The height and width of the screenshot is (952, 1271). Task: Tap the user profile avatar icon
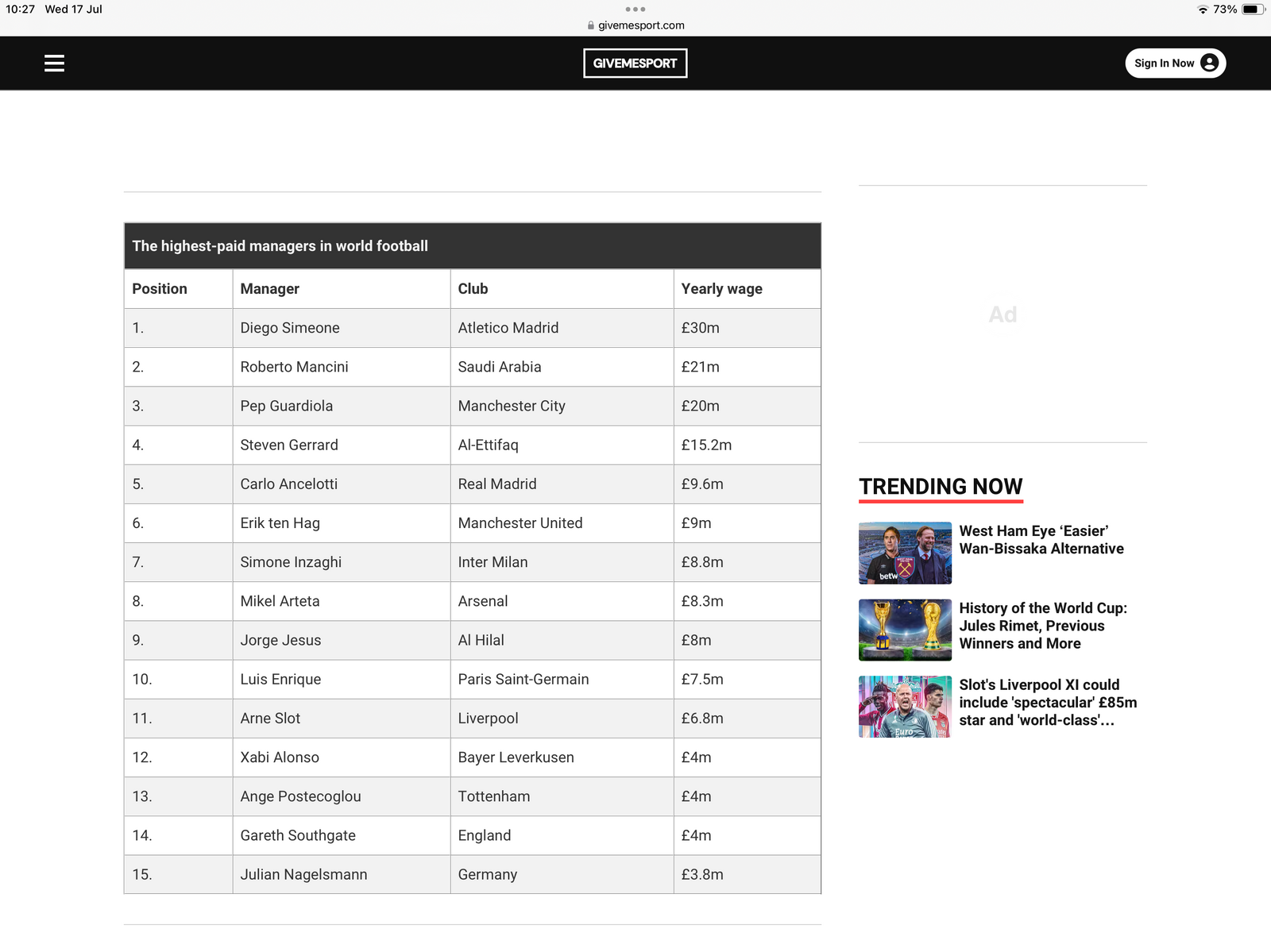(1209, 64)
